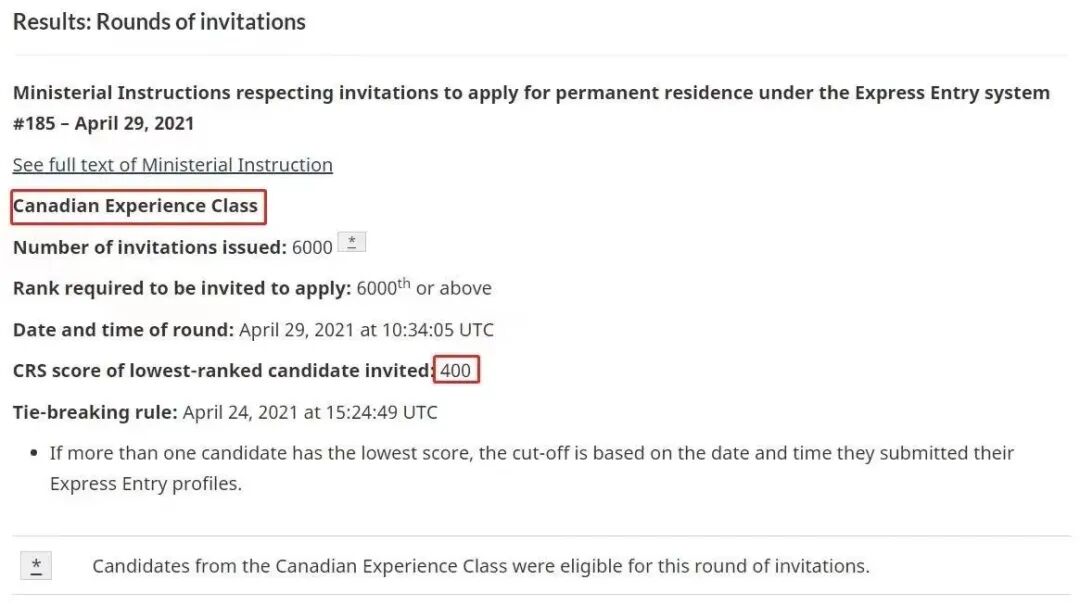Click the Tie-breaking rule label
Image resolution: width=1080 pixels, height=605 pixels.
[95, 412]
